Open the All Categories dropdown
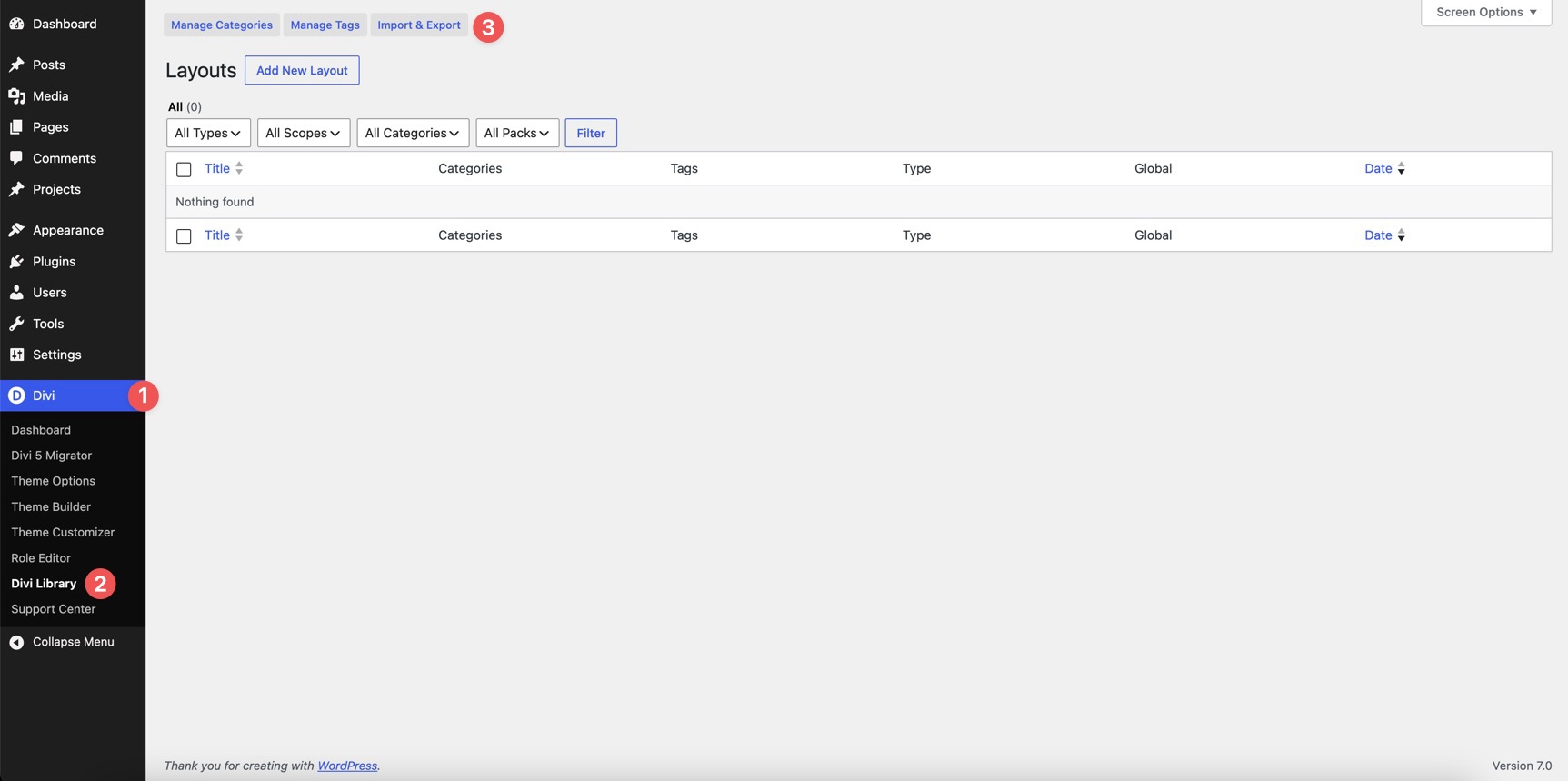1568x781 pixels. point(413,133)
